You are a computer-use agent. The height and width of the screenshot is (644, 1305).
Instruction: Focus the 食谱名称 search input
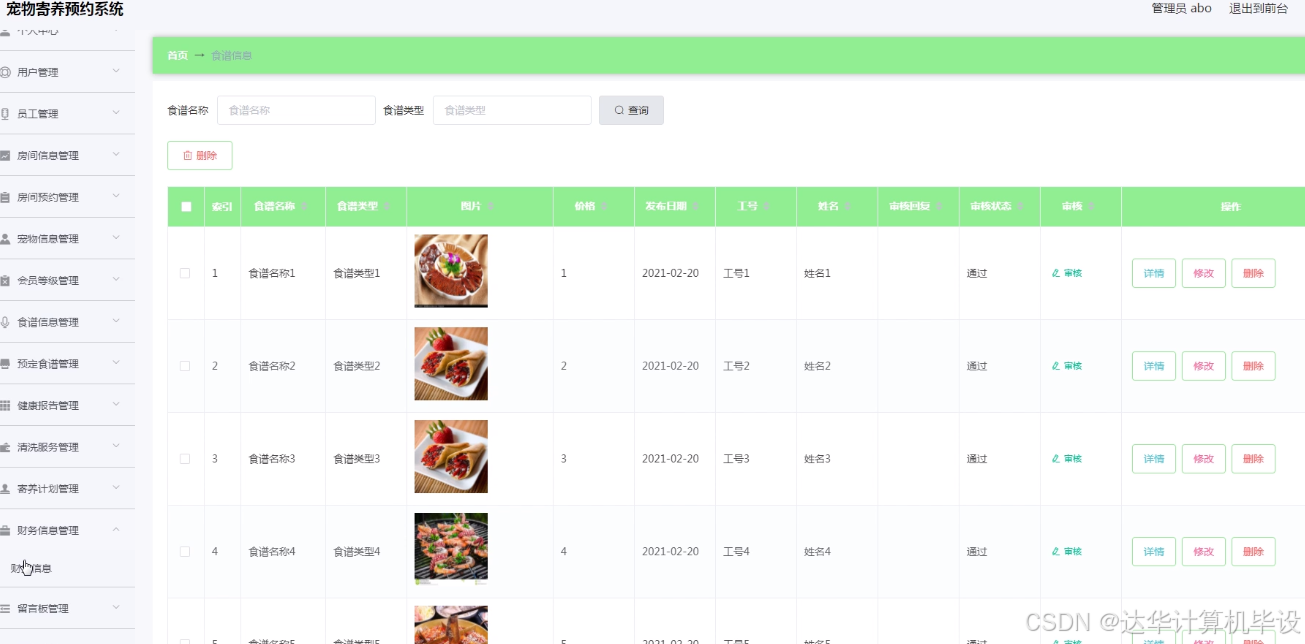pos(296,110)
